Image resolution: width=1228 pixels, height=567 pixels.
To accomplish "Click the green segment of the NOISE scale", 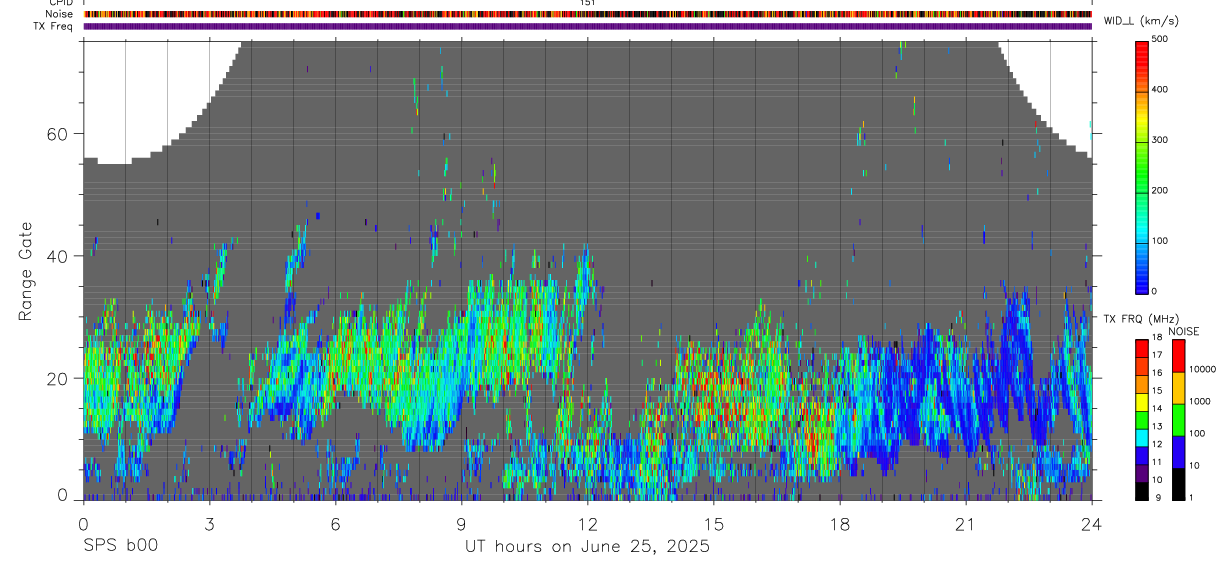I will tap(1179, 419).
